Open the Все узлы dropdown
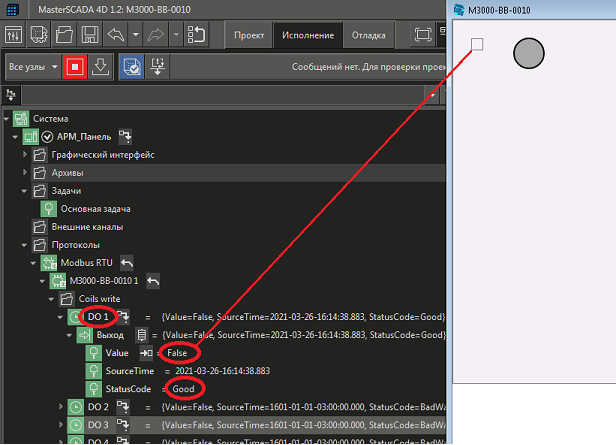This screenshot has width=616, height=445. [x=30, y=68]
